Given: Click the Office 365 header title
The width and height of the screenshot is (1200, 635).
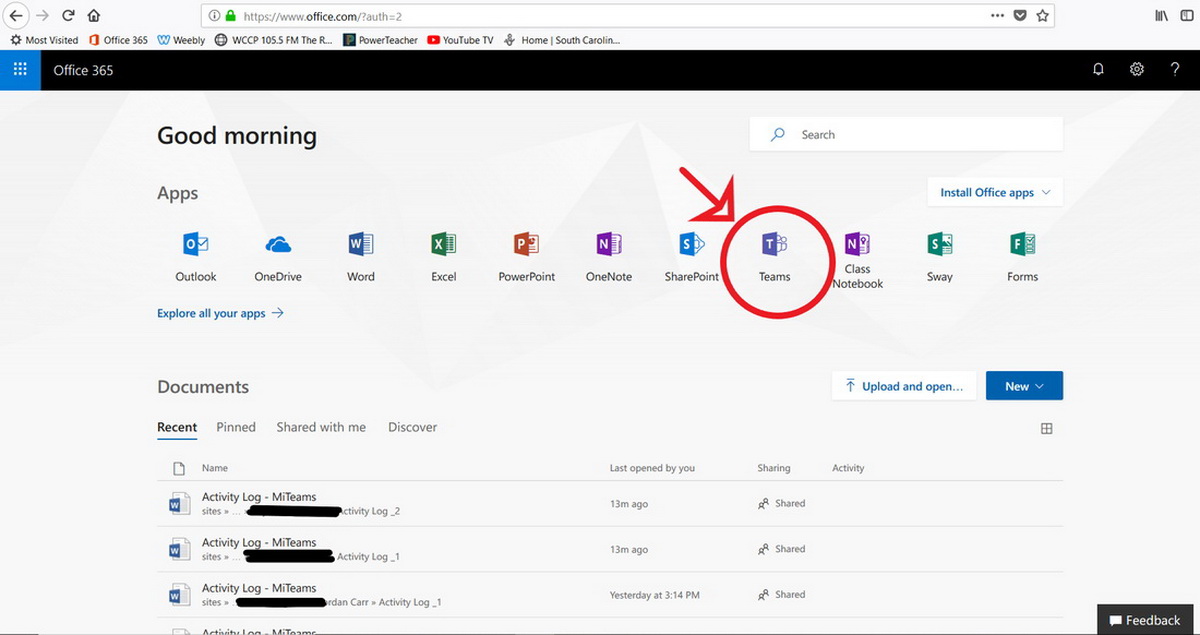Looking at the screenshot, I should pos(83,70).
